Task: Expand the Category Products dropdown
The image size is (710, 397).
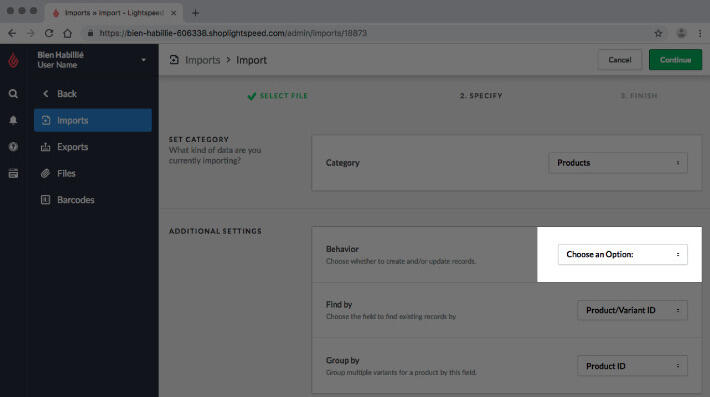Action: click(618, 163)
